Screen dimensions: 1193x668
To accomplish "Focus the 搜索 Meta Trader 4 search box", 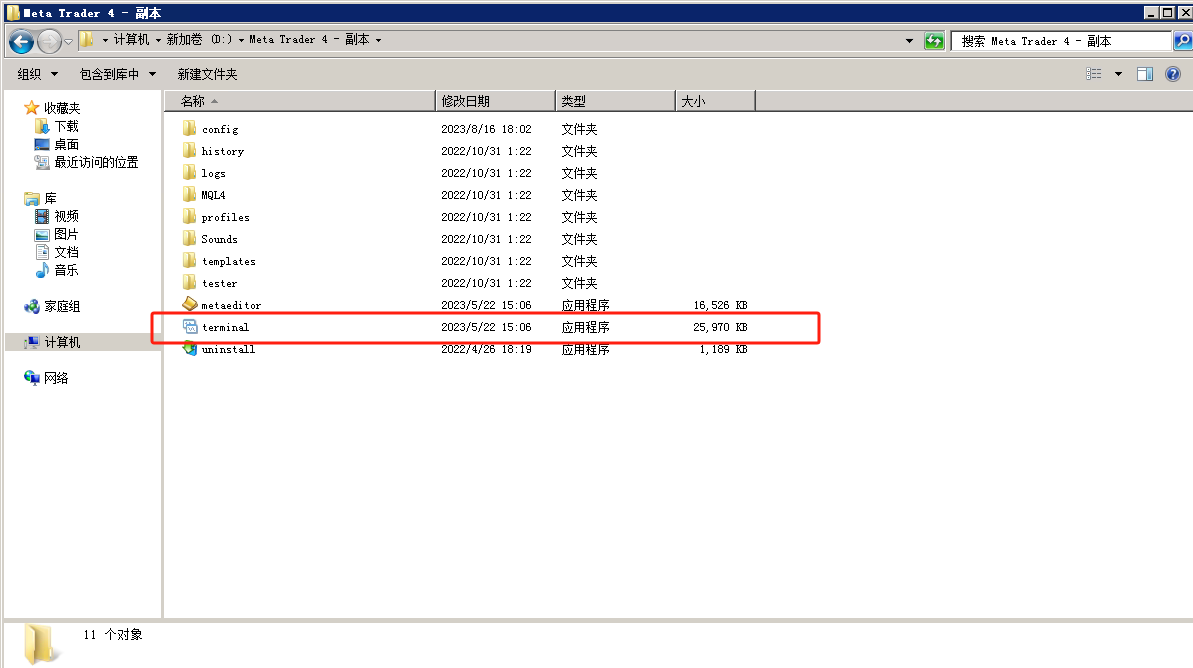I will point(1061,41).
